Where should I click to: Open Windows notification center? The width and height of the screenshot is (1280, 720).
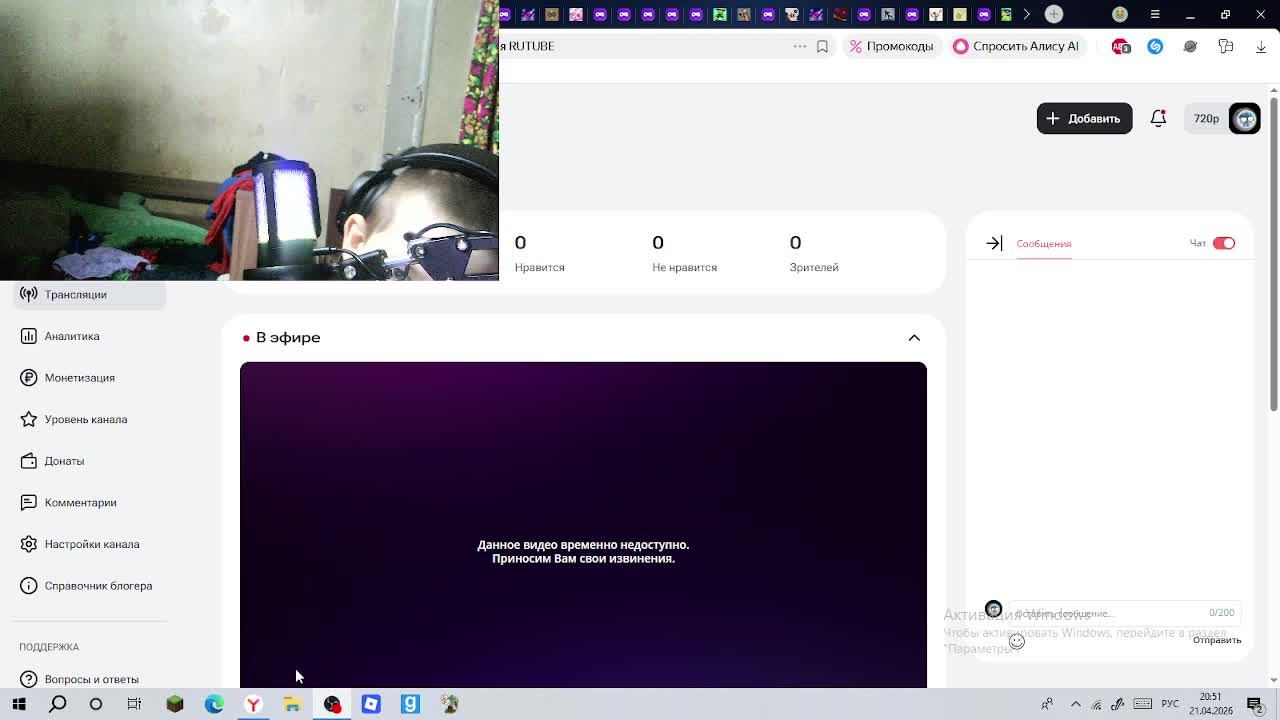click(x=1255, y=704)
